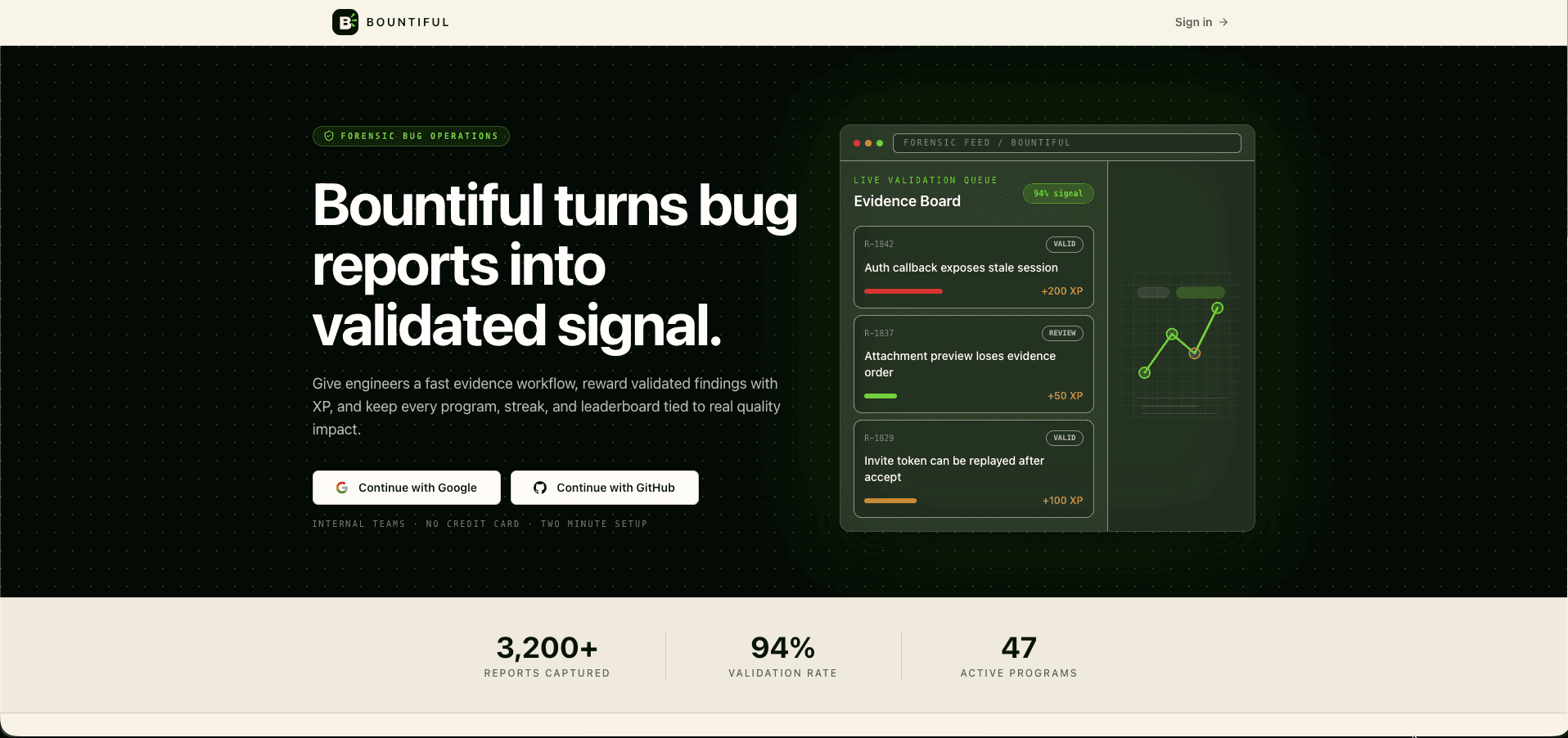Click the BOUNTIFUL brand name text

[408, 22]
